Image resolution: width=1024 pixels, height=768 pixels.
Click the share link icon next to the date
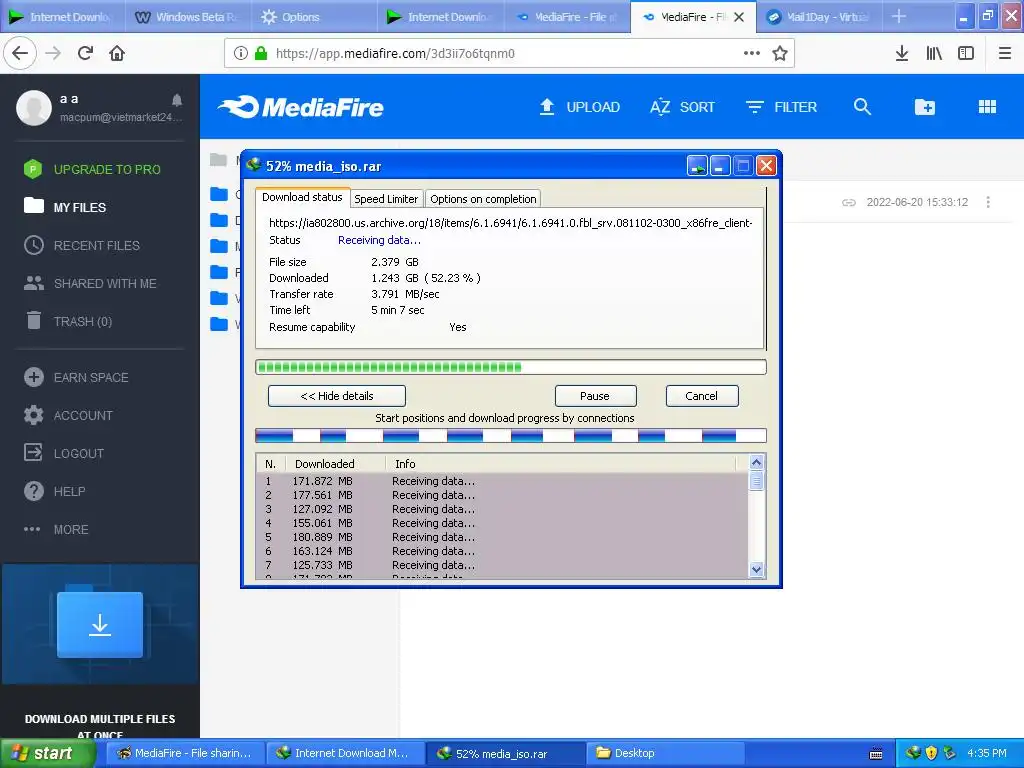pyautogui.click(x=848, y=202)
